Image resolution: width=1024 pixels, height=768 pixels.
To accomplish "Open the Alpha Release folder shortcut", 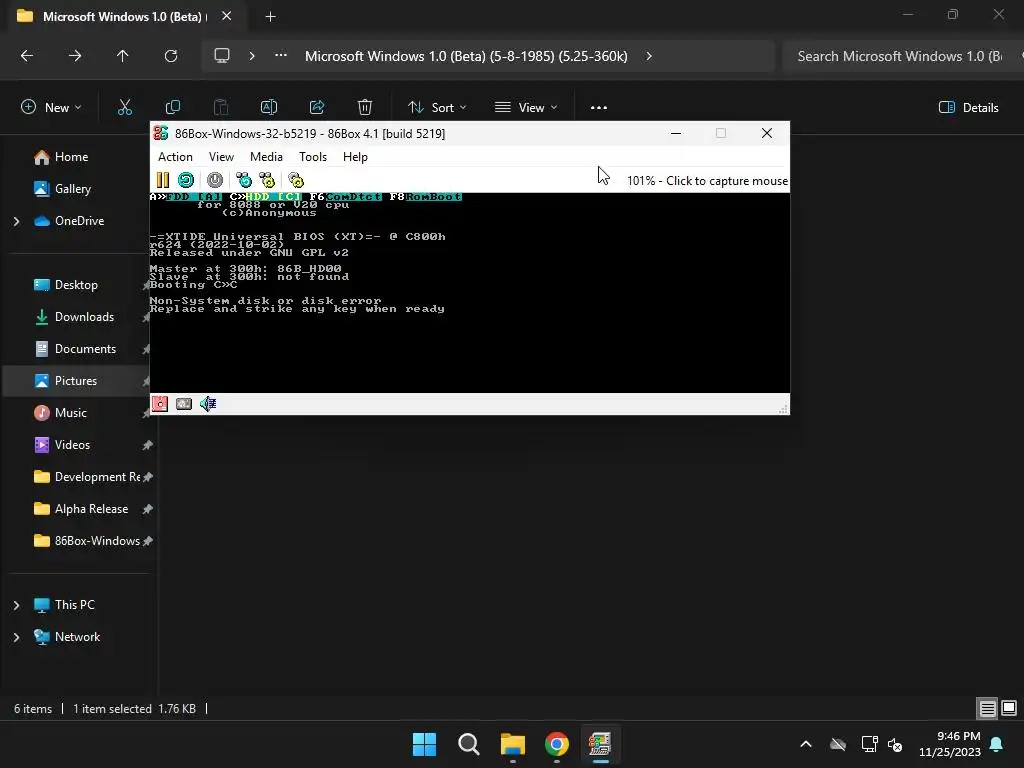I will tap(91, 509).
